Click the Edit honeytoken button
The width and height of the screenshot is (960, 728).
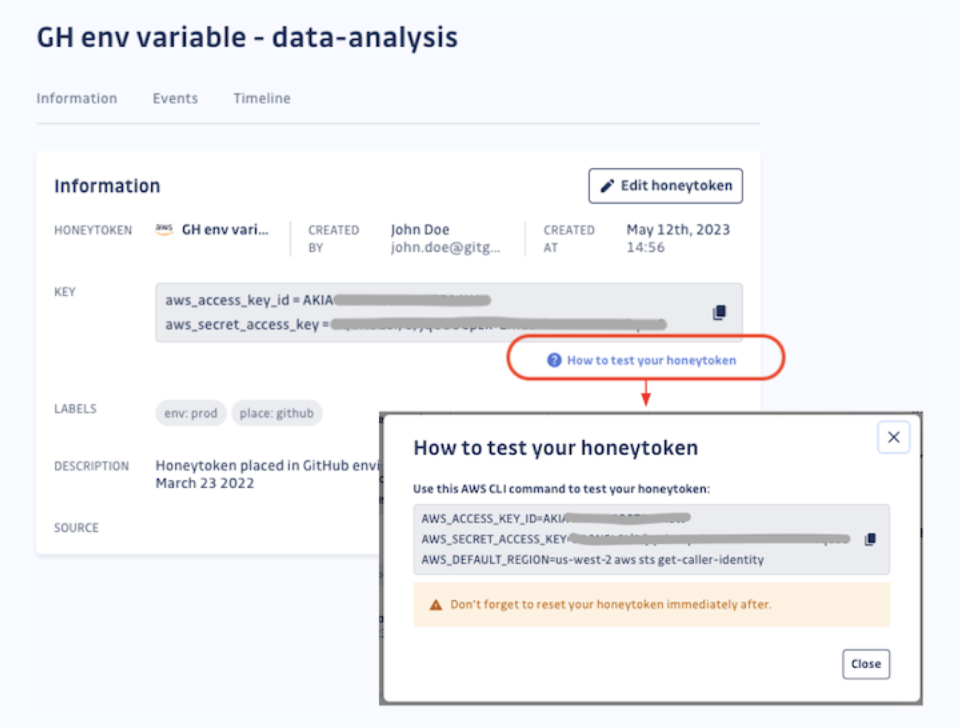(666, 186)
